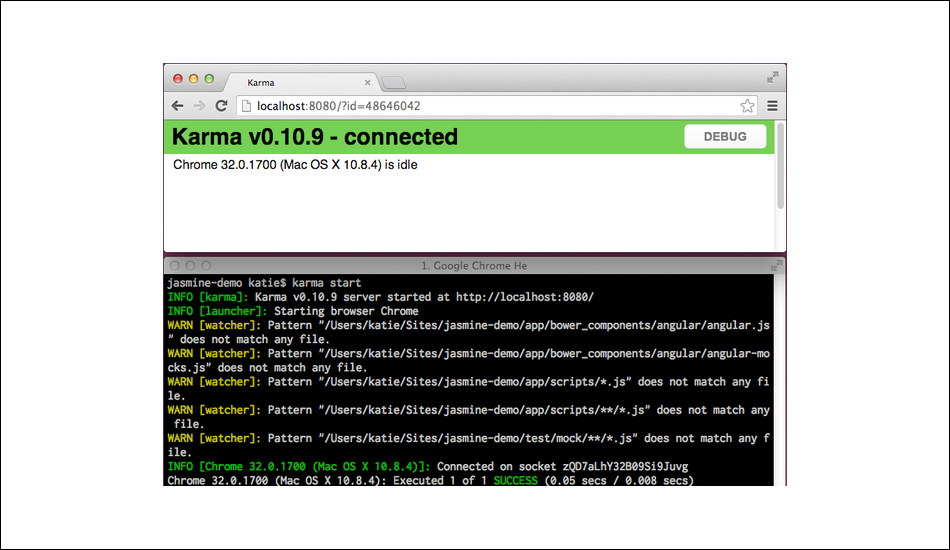Open Chrome's hamburger menu
The height and width of the screenshot is (550, 950).
tap(772, 106)
